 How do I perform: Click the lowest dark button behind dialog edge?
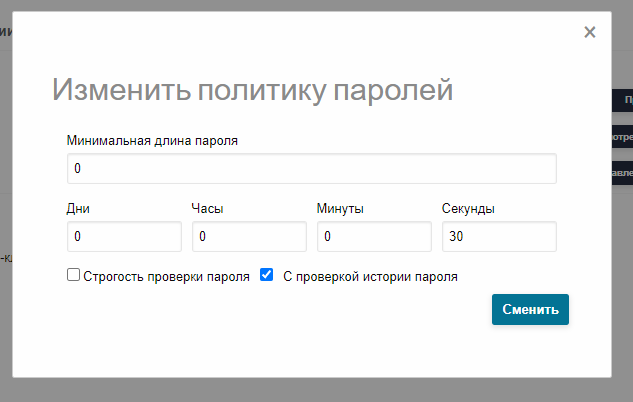622,173
